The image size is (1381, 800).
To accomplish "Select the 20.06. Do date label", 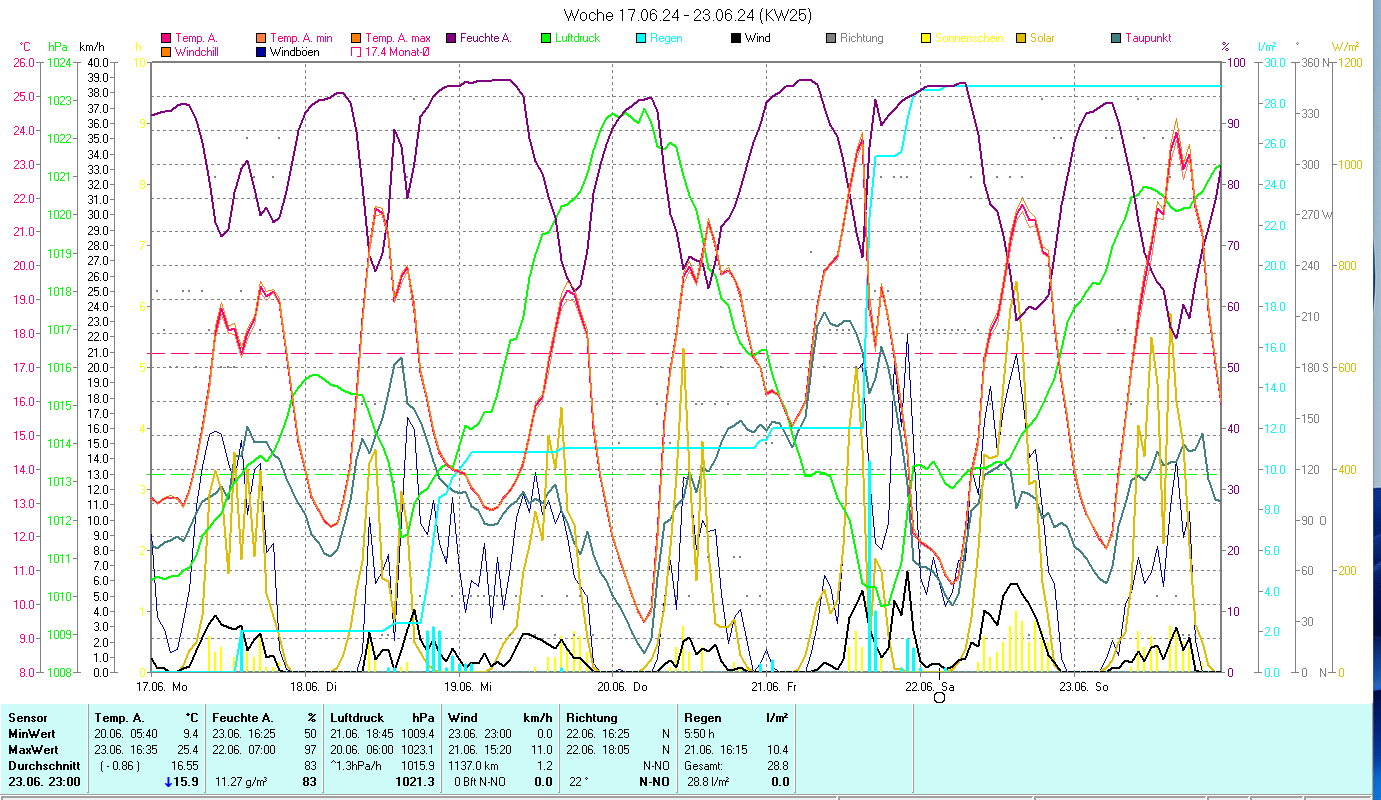I will [622, 687].
